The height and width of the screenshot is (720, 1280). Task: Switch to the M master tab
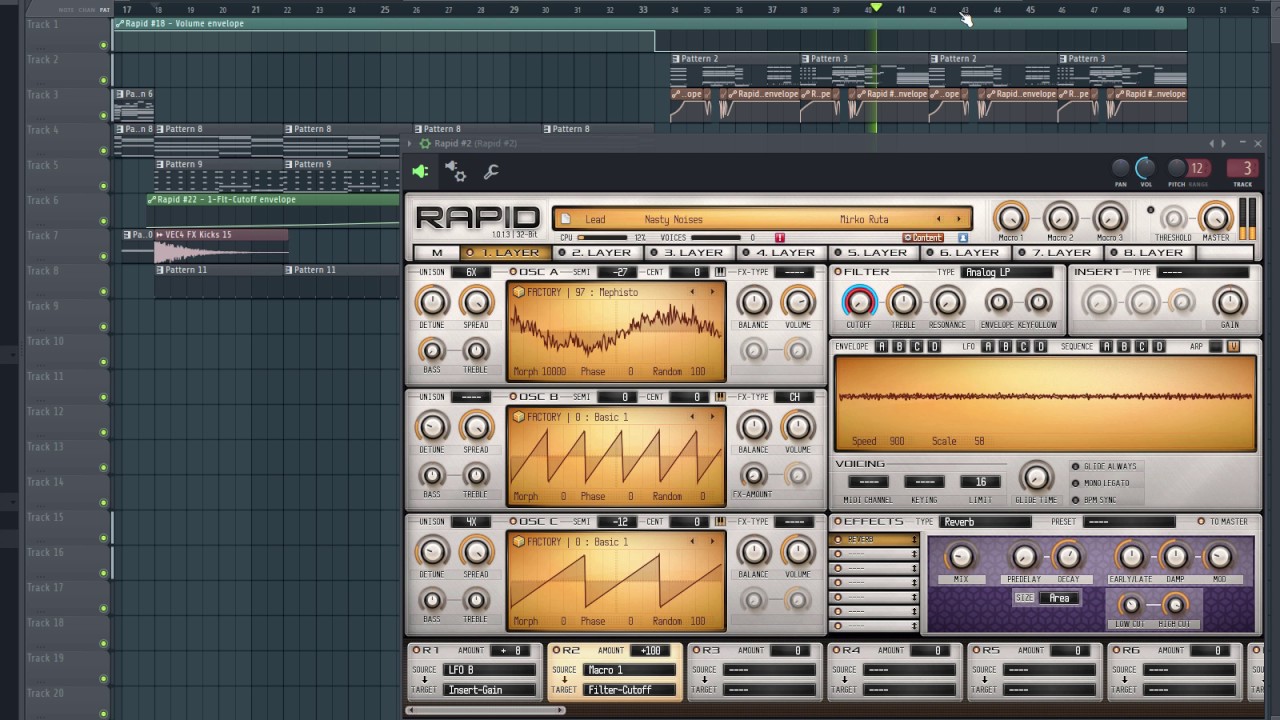coord(437,253)
